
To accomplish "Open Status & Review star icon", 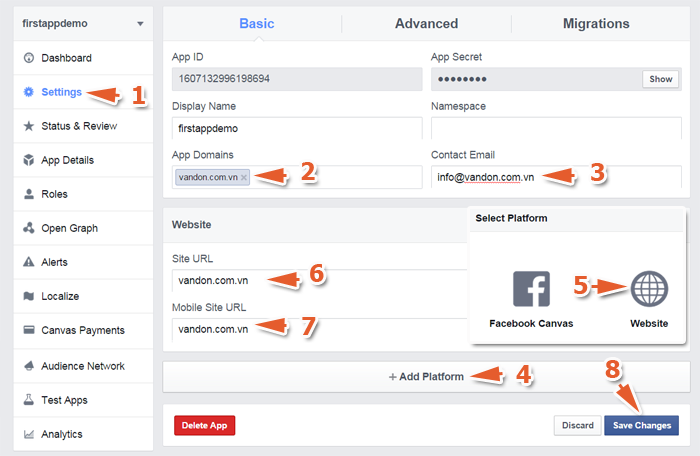I will coord(28,126).
